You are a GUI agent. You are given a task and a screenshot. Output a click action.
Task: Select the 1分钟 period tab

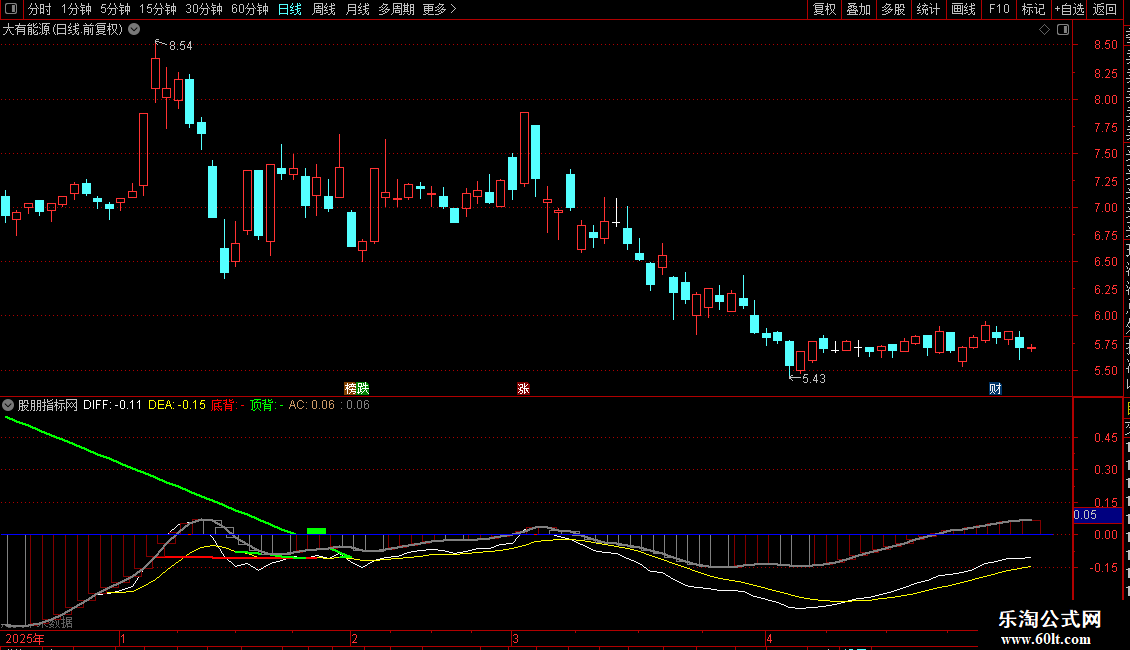point(76,9)
